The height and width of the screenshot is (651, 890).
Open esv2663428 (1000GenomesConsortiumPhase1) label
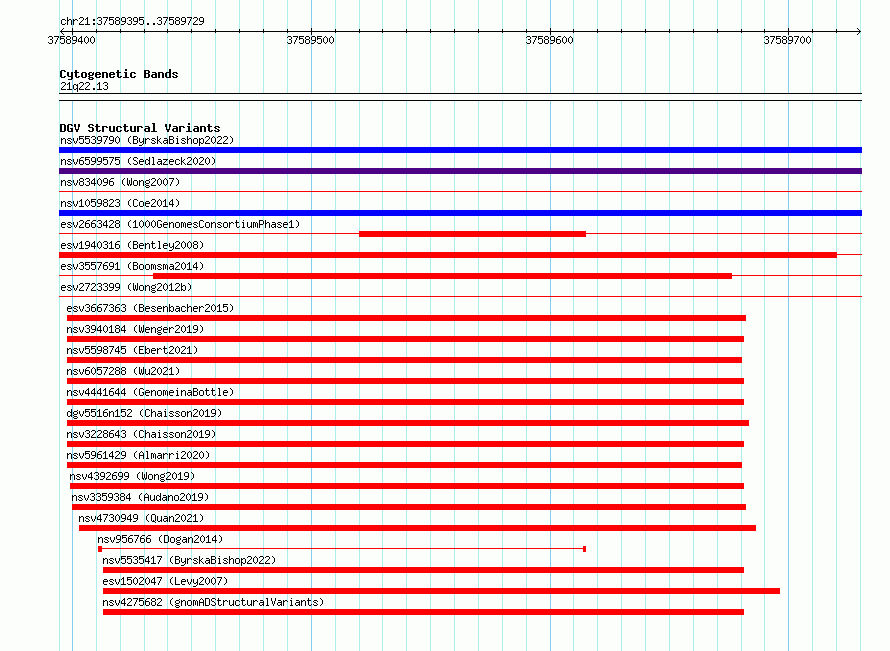click(x=180, y=224)
